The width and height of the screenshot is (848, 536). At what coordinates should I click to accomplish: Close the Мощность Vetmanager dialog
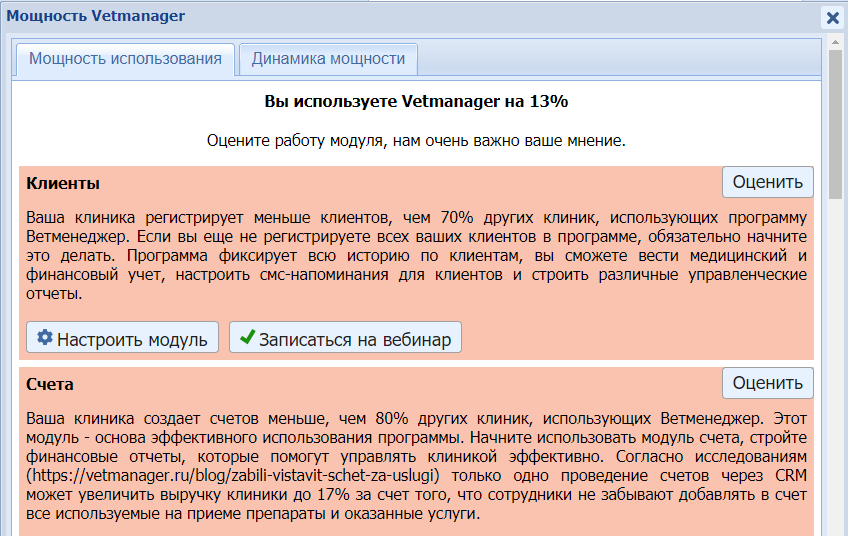(833, 18)
